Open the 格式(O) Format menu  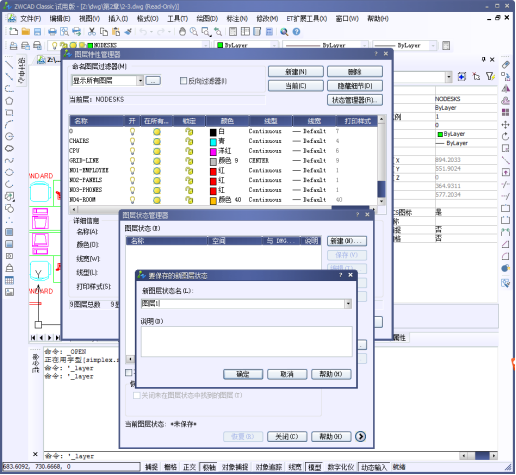pyautogui.click(x=148, y=19)
